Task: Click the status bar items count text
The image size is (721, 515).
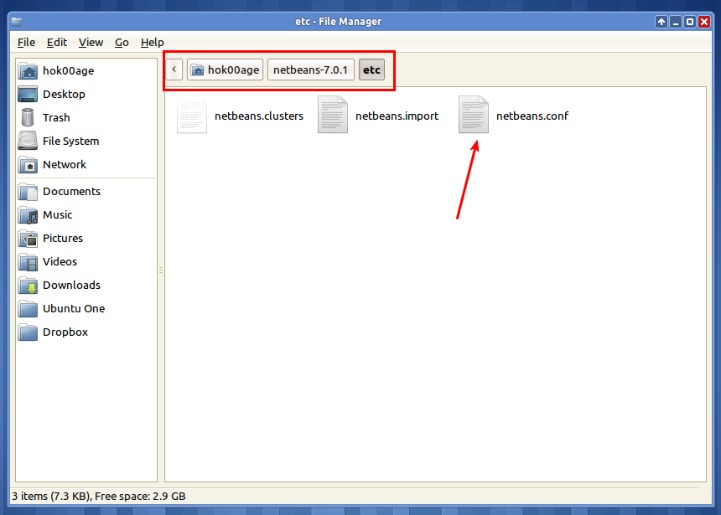Action: [98, 496]
